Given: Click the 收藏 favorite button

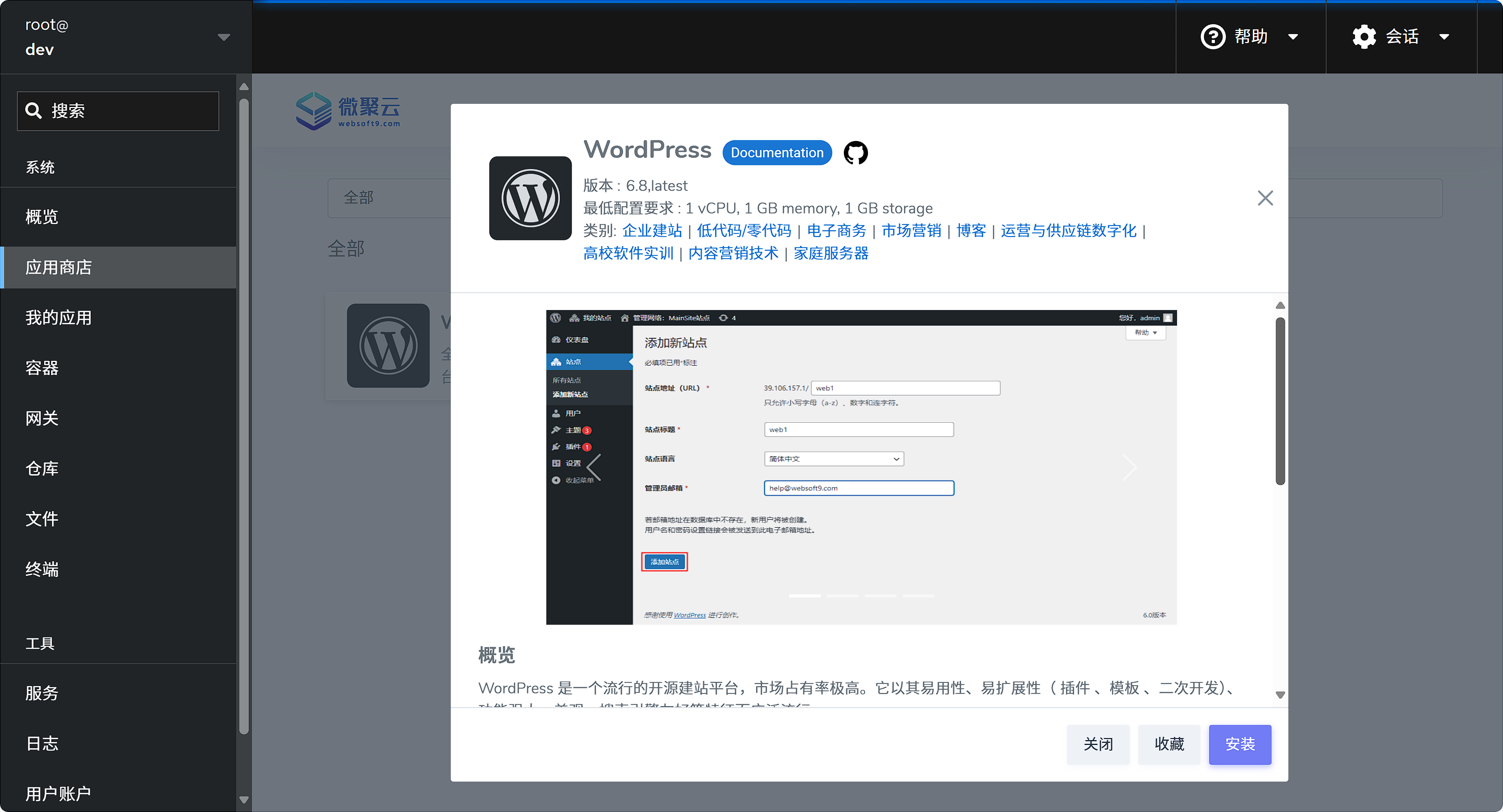Looking at the screenshot, I should [x=1169, y=744].
